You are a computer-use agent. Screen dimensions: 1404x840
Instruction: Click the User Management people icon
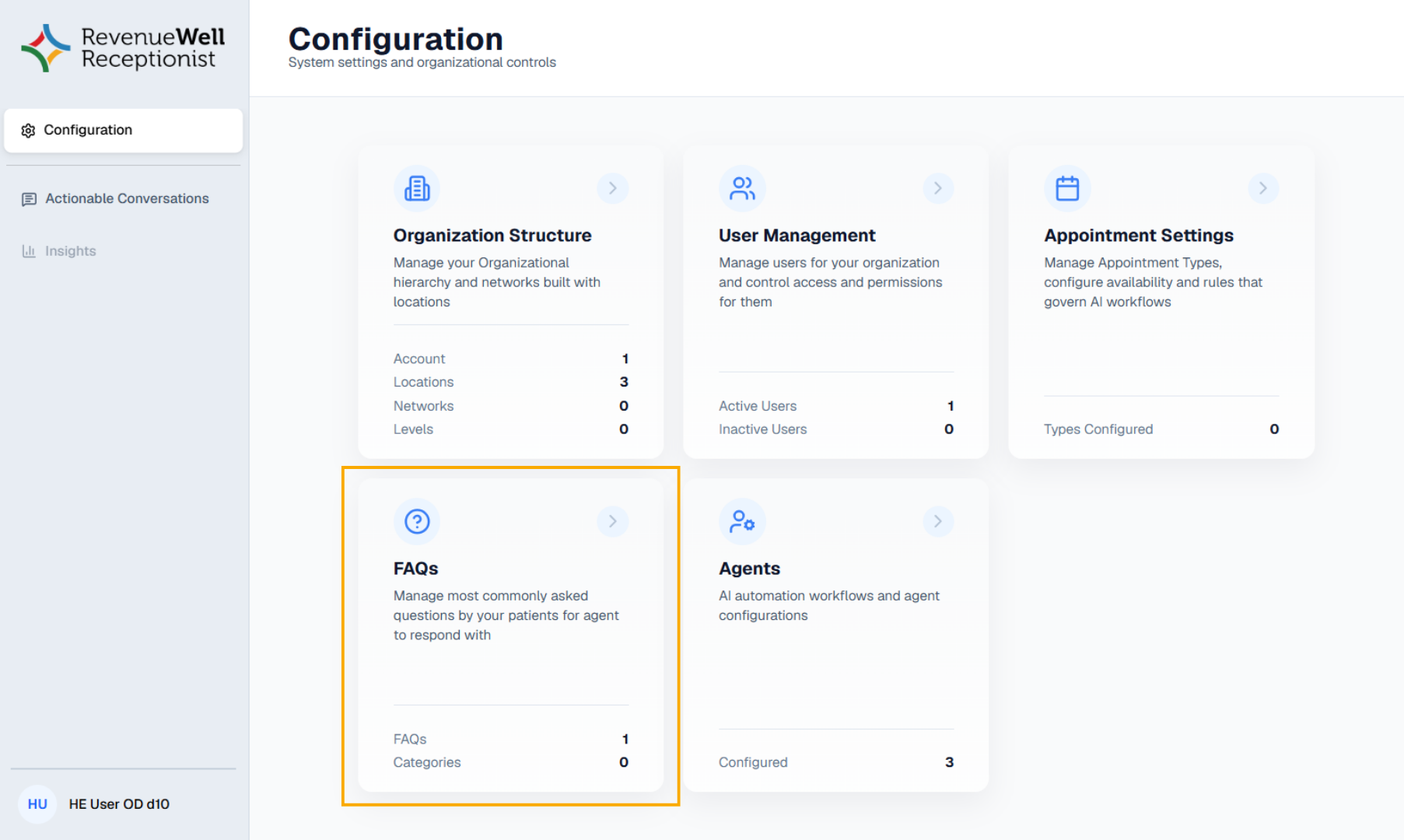point(742,188)
